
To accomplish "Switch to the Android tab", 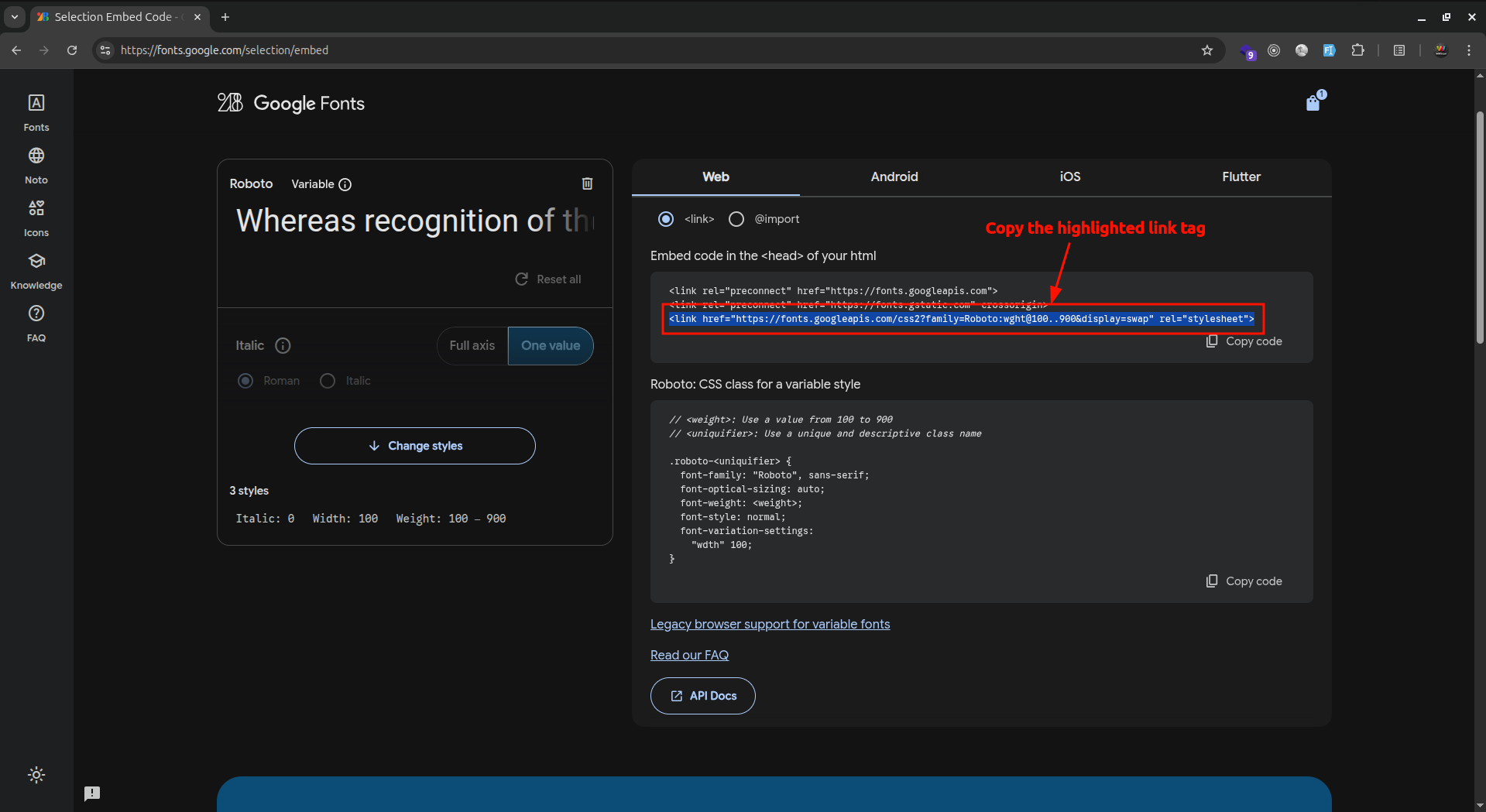I will 894,176.
